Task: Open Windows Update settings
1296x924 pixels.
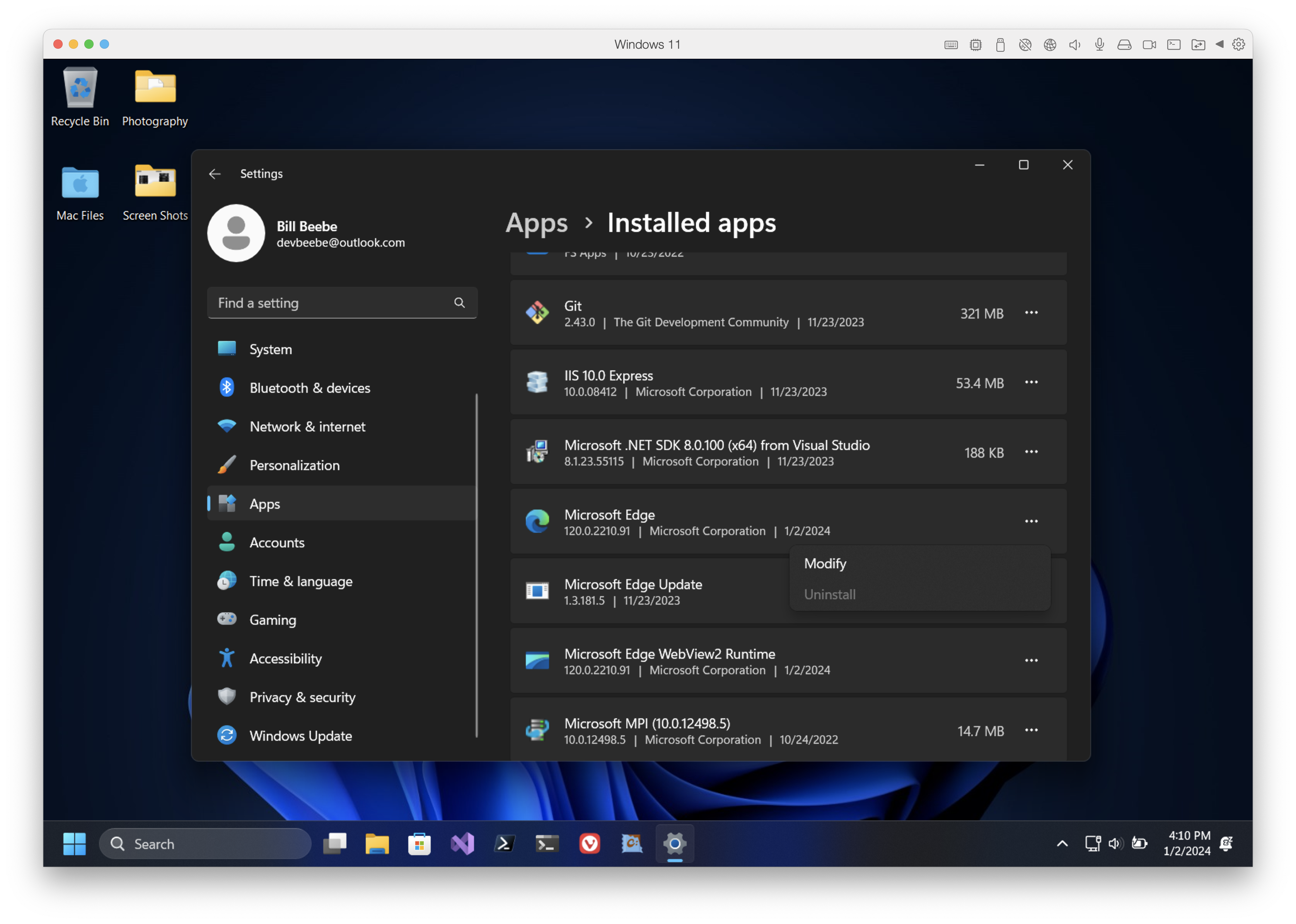Action: [341, 736]
